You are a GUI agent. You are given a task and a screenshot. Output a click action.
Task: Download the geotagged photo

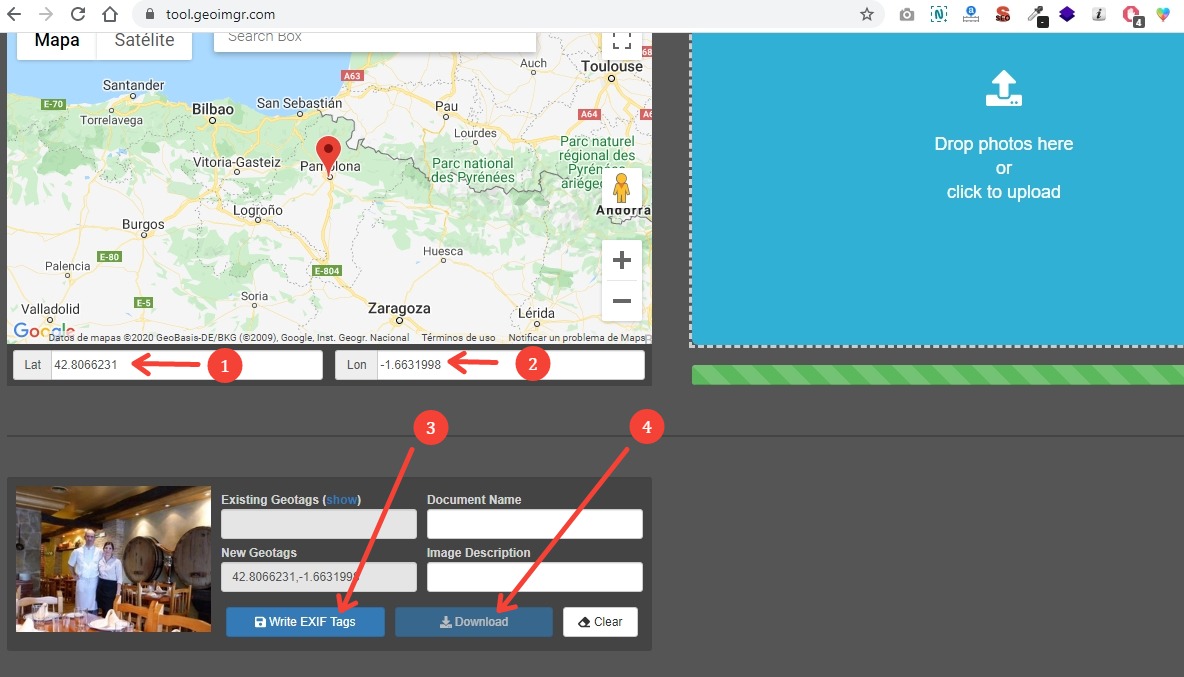click(x=473, y=621)
